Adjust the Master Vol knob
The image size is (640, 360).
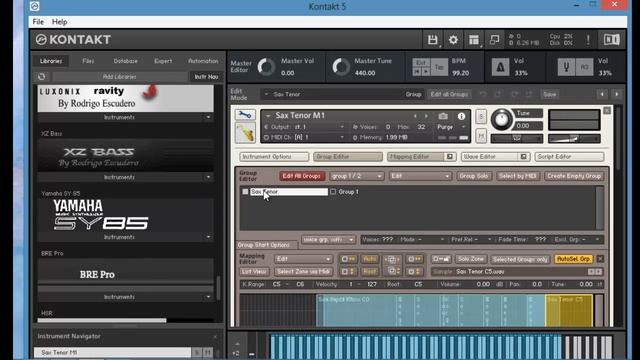(267, 67)
